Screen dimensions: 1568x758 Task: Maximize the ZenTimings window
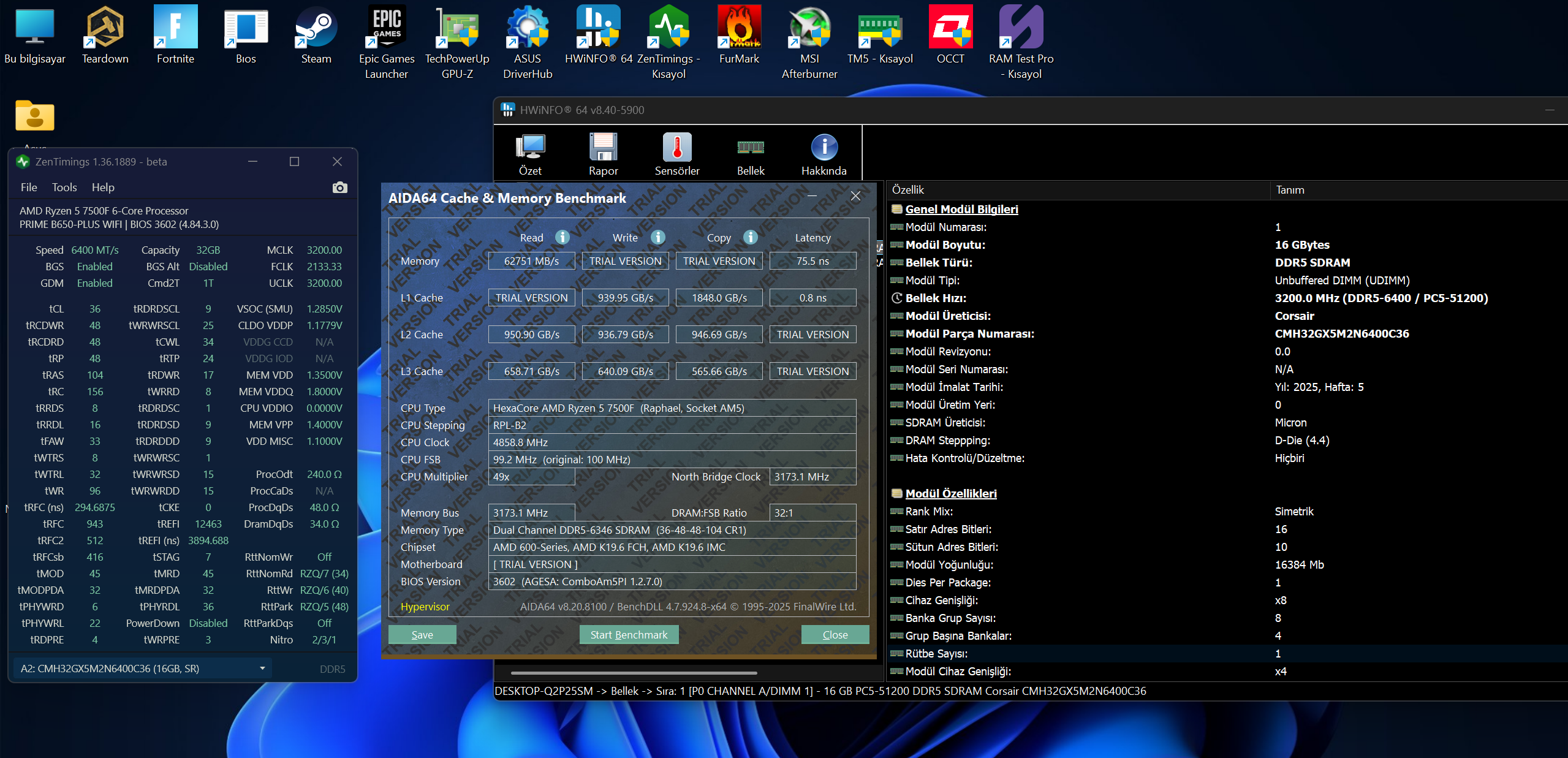click(x=295, y=162)
